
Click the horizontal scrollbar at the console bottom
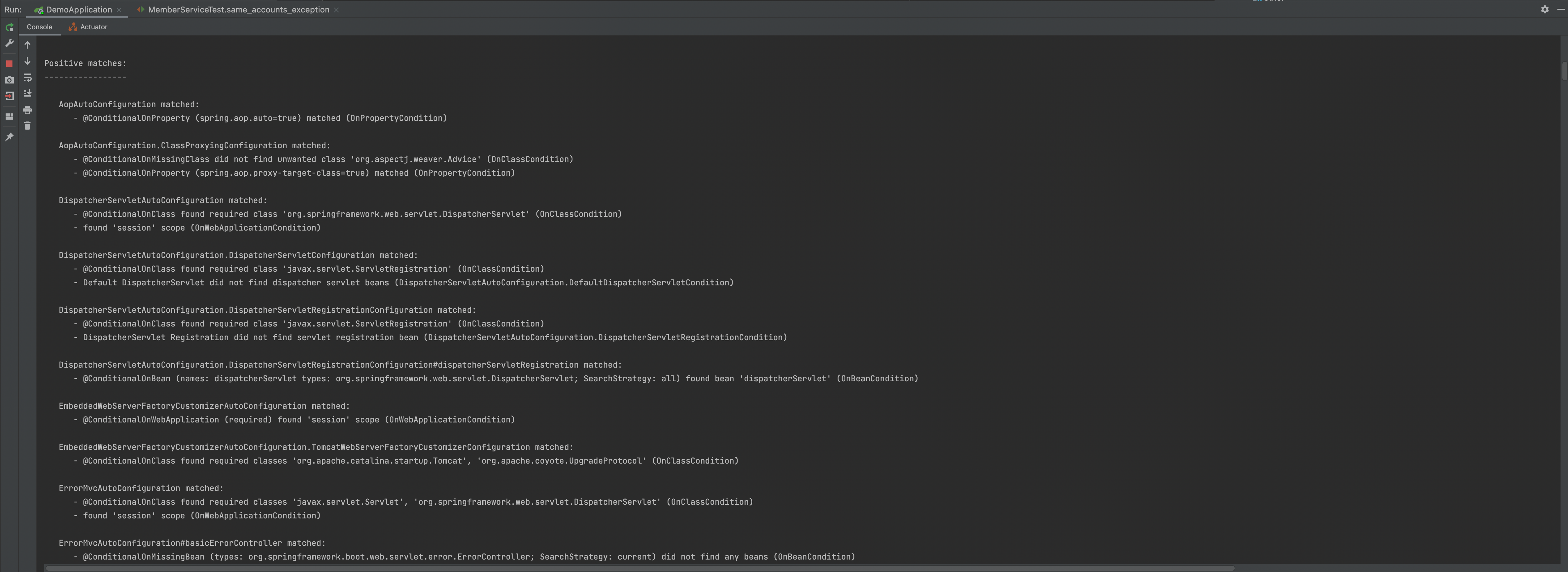(x=639, y=568)
